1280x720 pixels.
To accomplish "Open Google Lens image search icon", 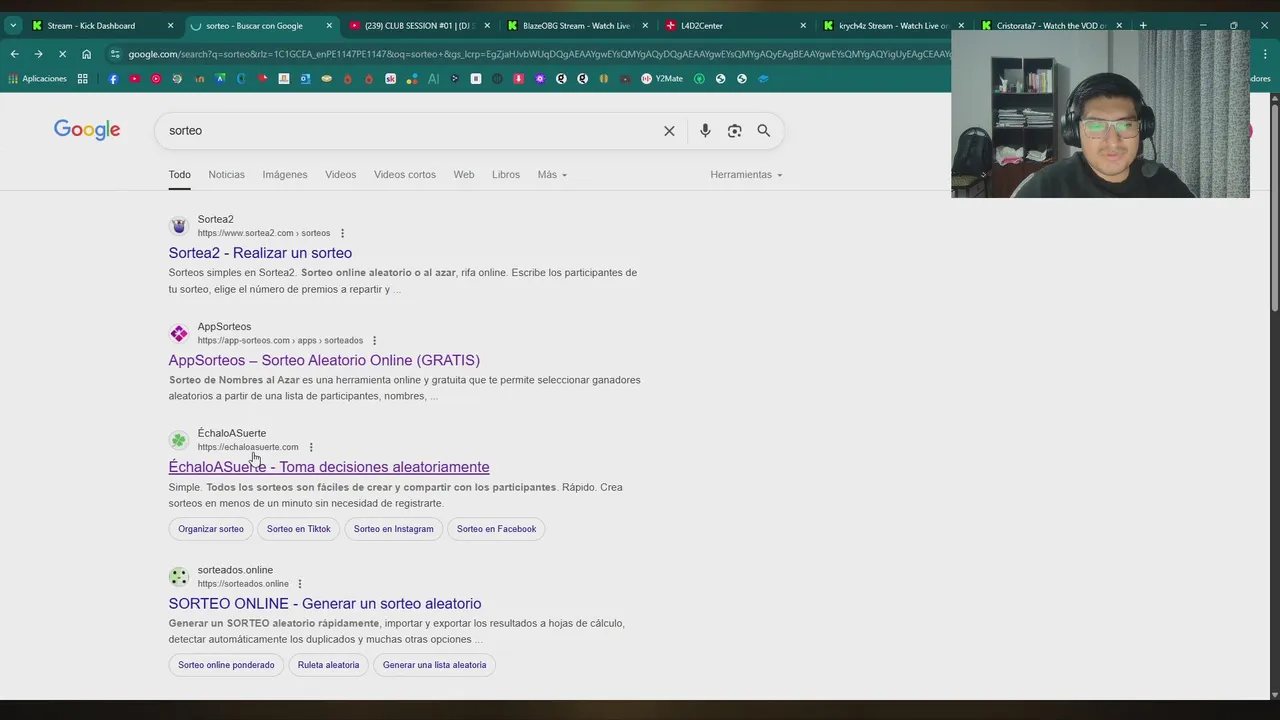I will coord(735,131).
